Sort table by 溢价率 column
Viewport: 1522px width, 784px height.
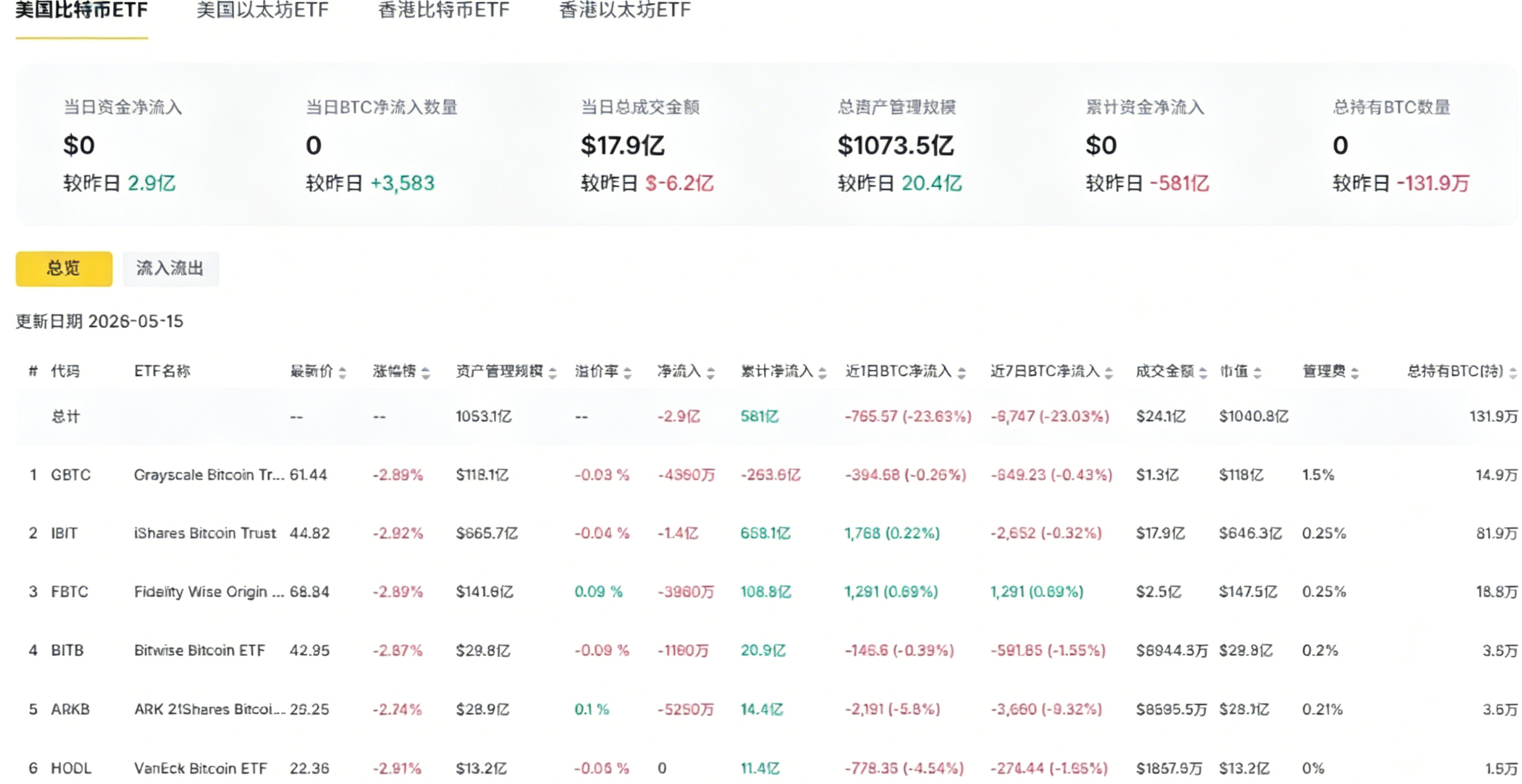click(603, 371)
